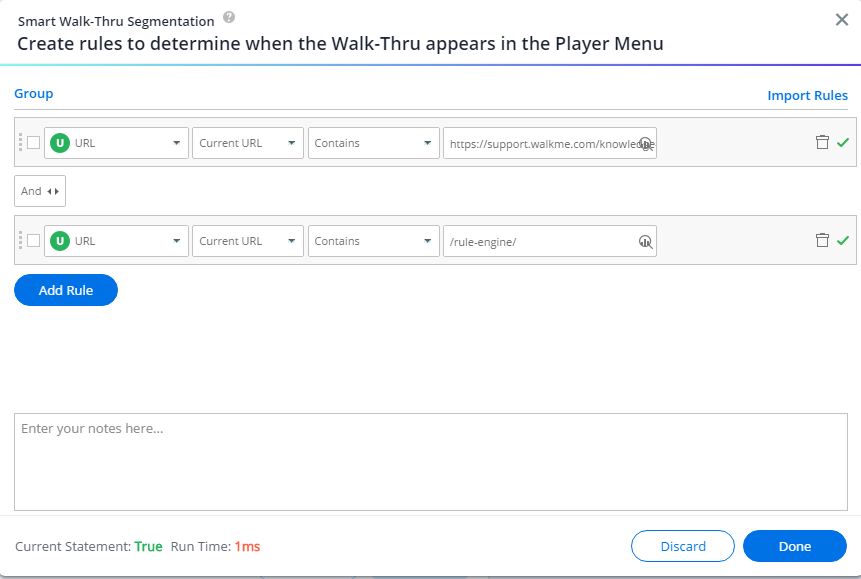Click the Add Rule button

pyautogui.click(x=66, y=290)
